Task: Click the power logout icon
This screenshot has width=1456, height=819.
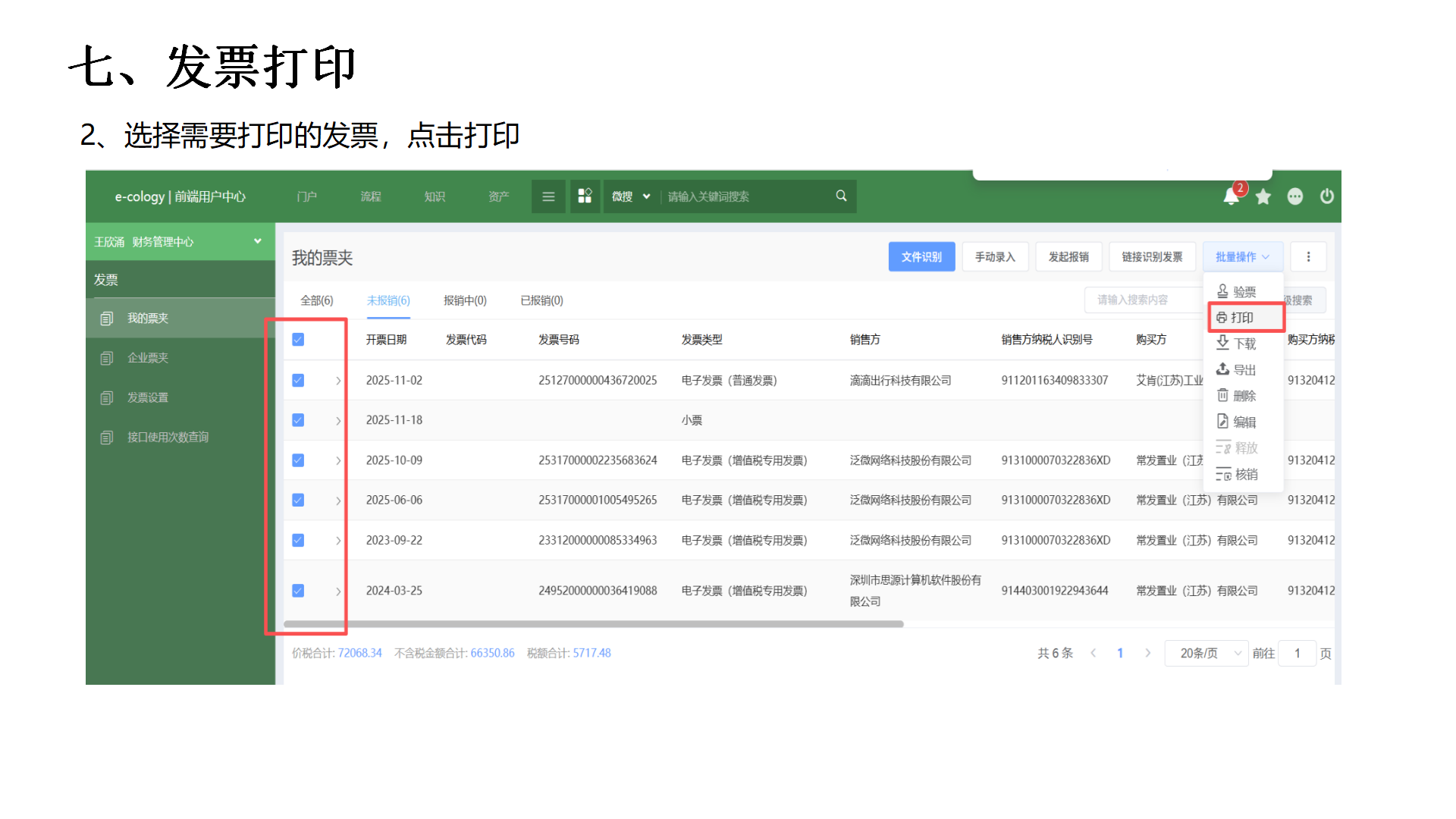Action: pos(1326,196)
